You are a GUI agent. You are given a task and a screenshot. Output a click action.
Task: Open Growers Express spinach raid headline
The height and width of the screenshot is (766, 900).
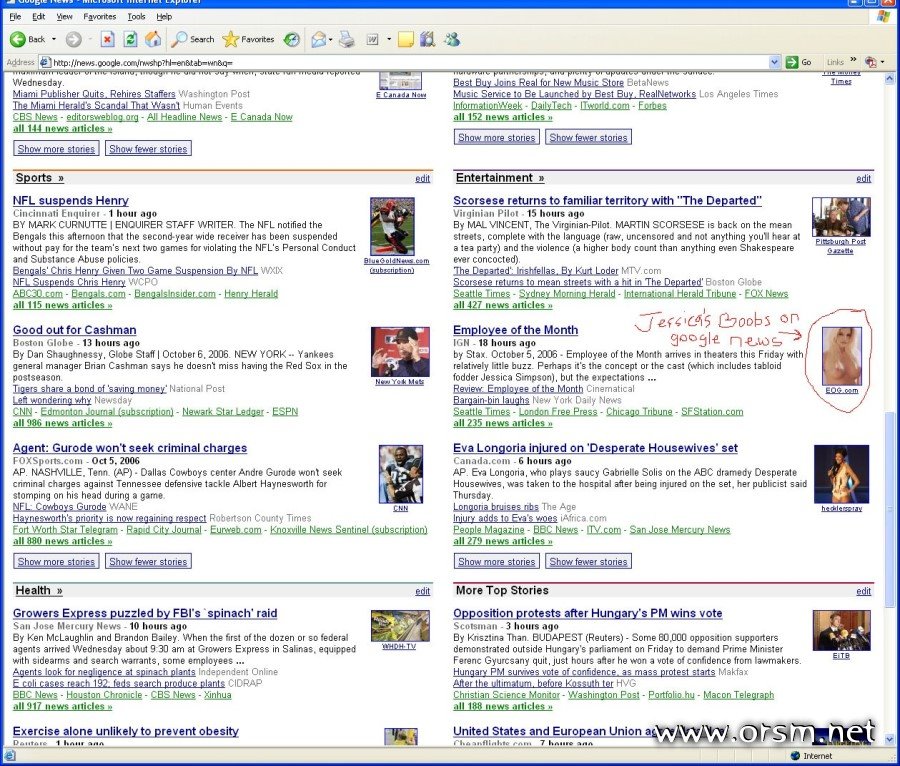pos(145,613)
